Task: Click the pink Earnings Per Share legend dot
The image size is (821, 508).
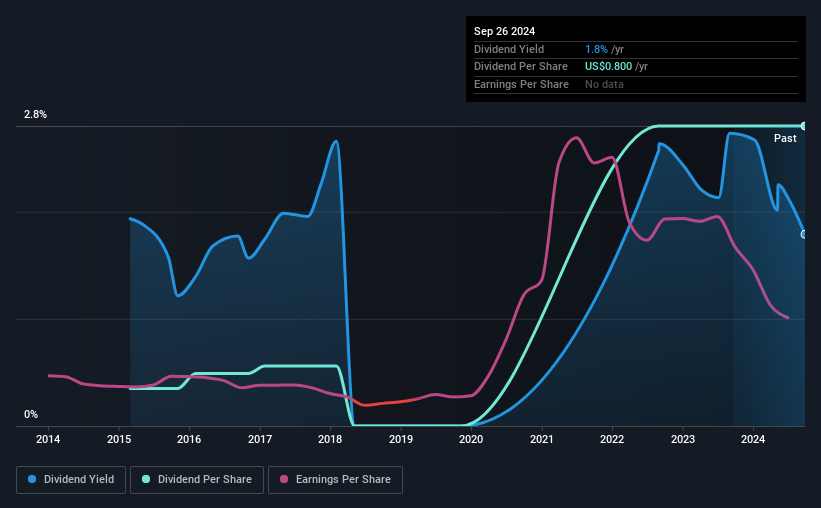Action: pyautogui.click(x=284, y=479)
